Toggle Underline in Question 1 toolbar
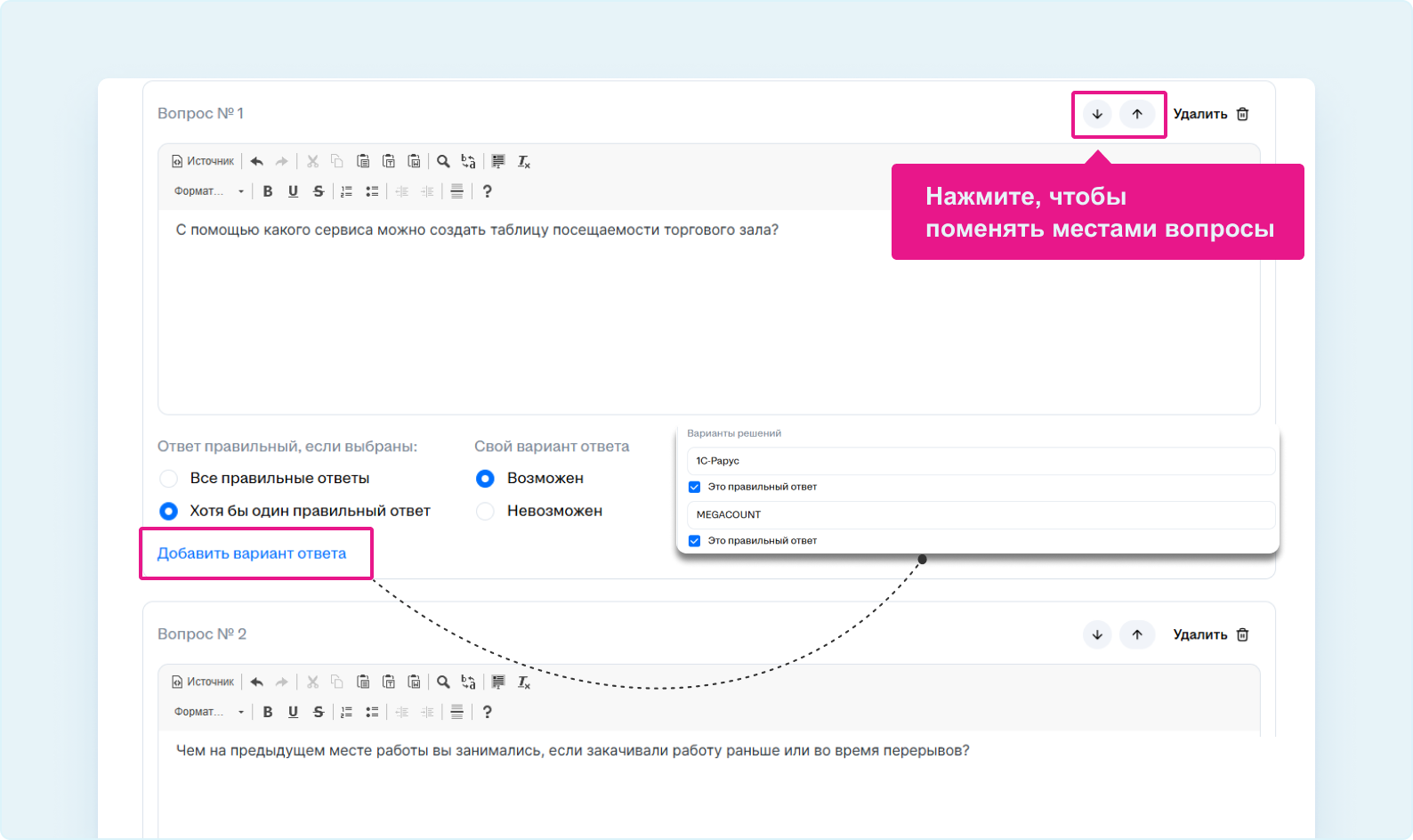Viewport: 1413px width, 840px height. pyautogui.click(x=293, y=191)
